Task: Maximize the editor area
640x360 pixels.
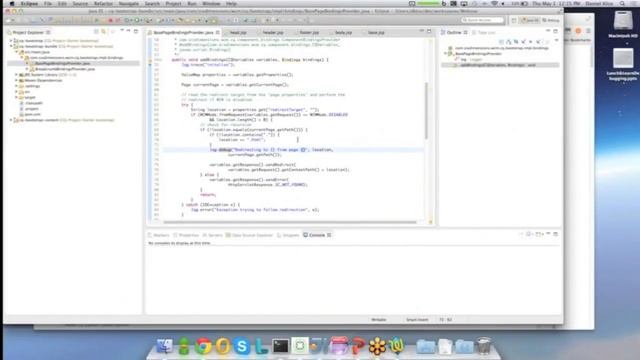Action: click(x=429, y=31)
